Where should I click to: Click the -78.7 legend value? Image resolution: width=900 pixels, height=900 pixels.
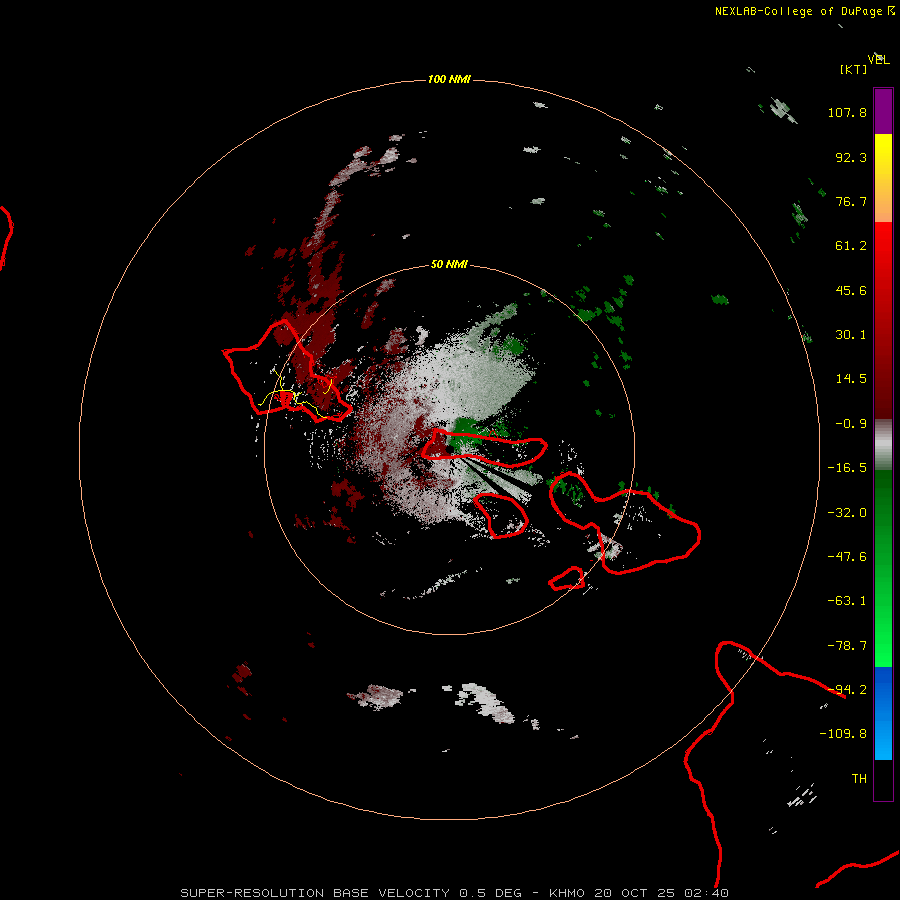847,646
